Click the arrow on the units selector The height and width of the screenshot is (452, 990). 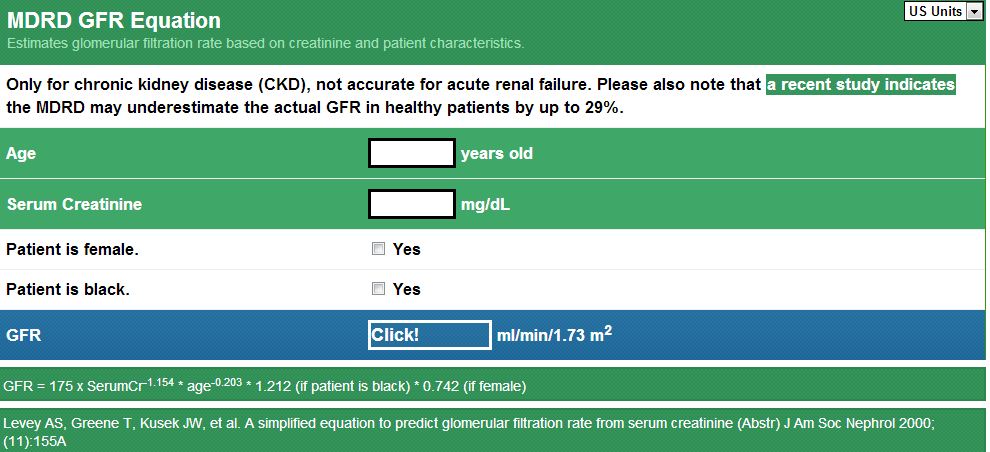tap(975, 11)
